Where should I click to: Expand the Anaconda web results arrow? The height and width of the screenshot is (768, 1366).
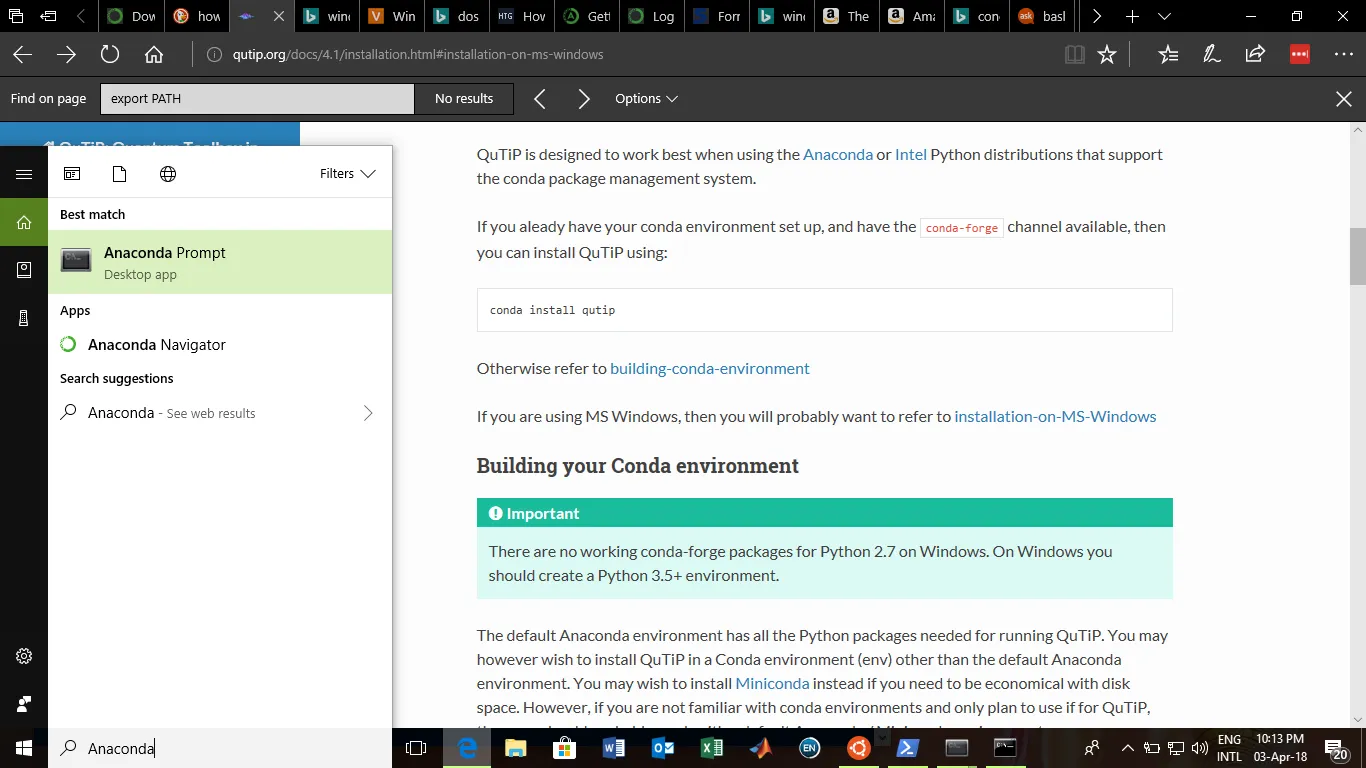(x=368, y=413)
